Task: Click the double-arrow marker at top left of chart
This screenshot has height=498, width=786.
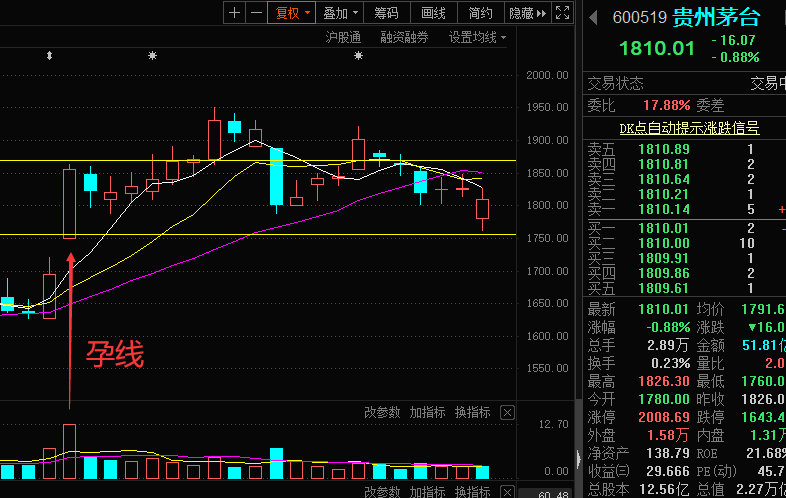Action: coord(49,56)
